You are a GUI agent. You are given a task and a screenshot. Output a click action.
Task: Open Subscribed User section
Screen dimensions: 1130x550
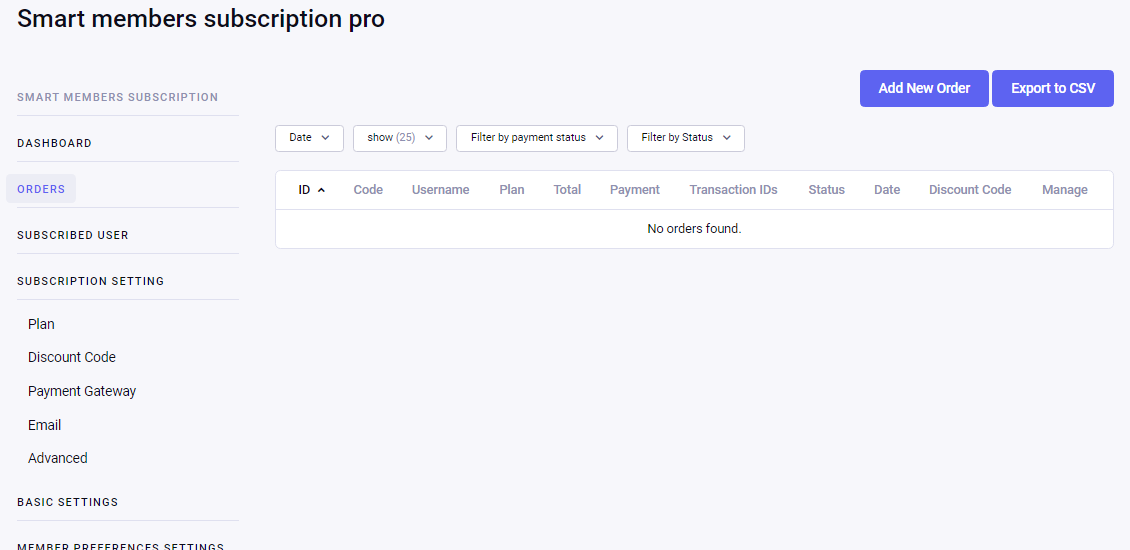pos(73,235)
